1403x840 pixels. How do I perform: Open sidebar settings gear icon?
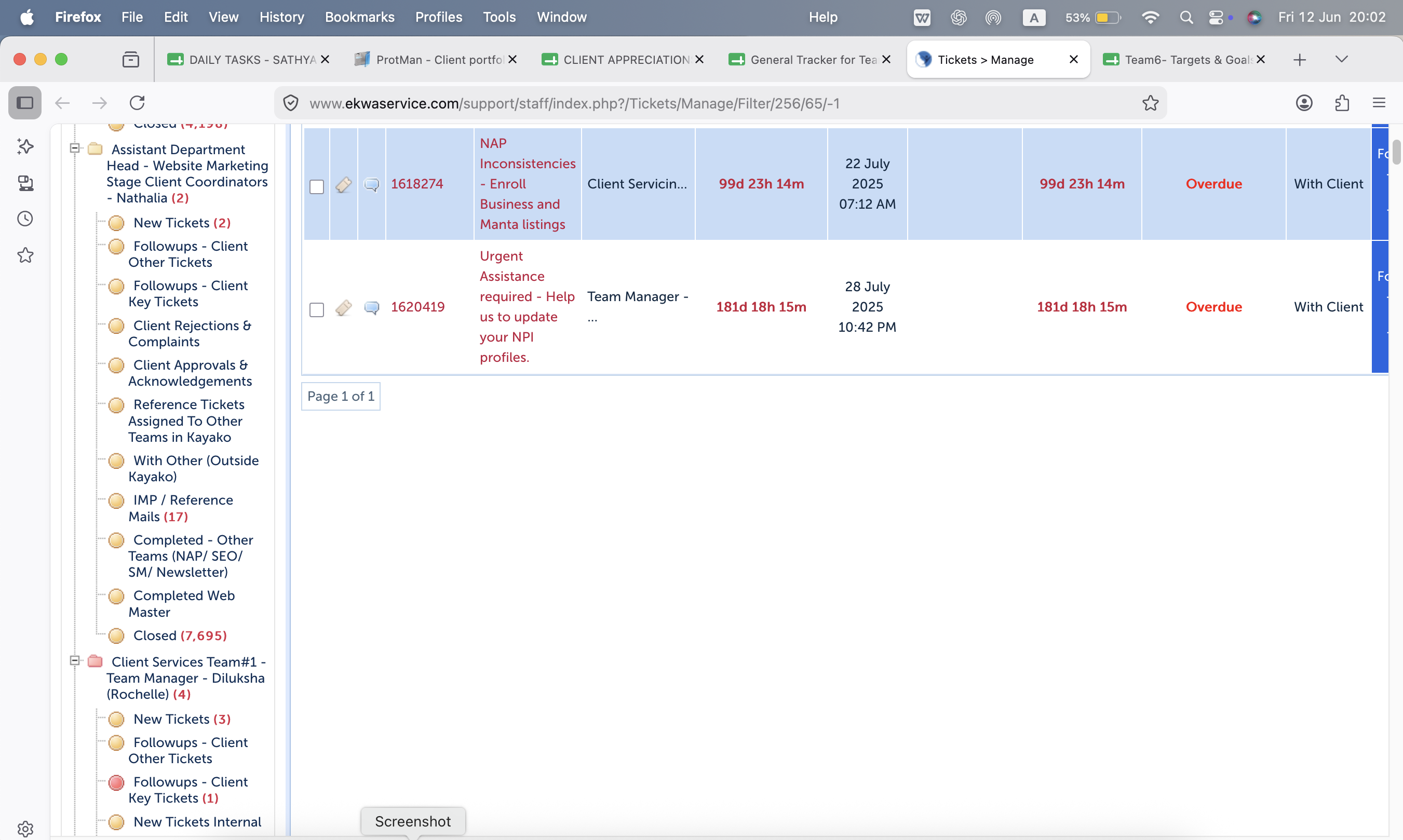(x=25, y=829)
